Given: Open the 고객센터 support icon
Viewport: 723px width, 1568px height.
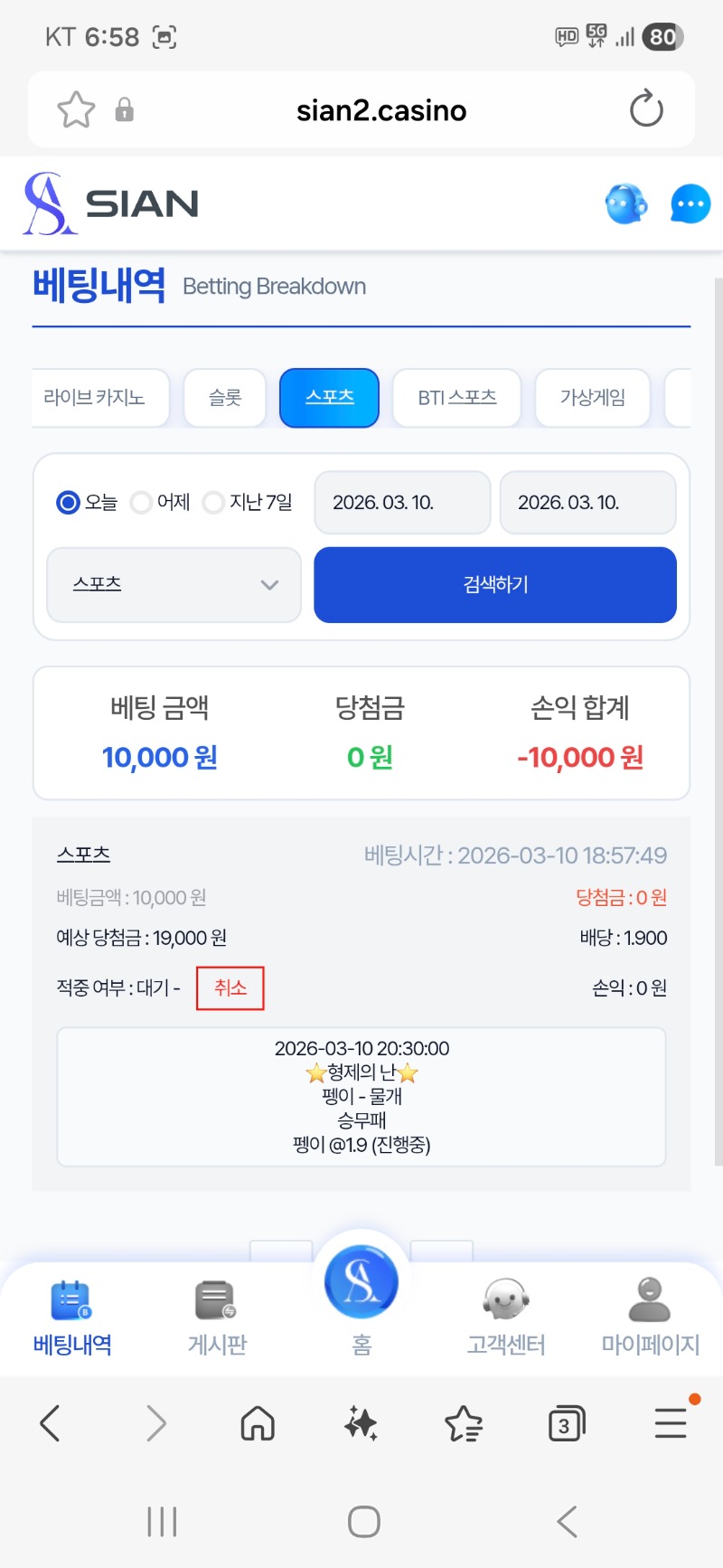Looking at the screenshot, I should (x=505, y=1300).
